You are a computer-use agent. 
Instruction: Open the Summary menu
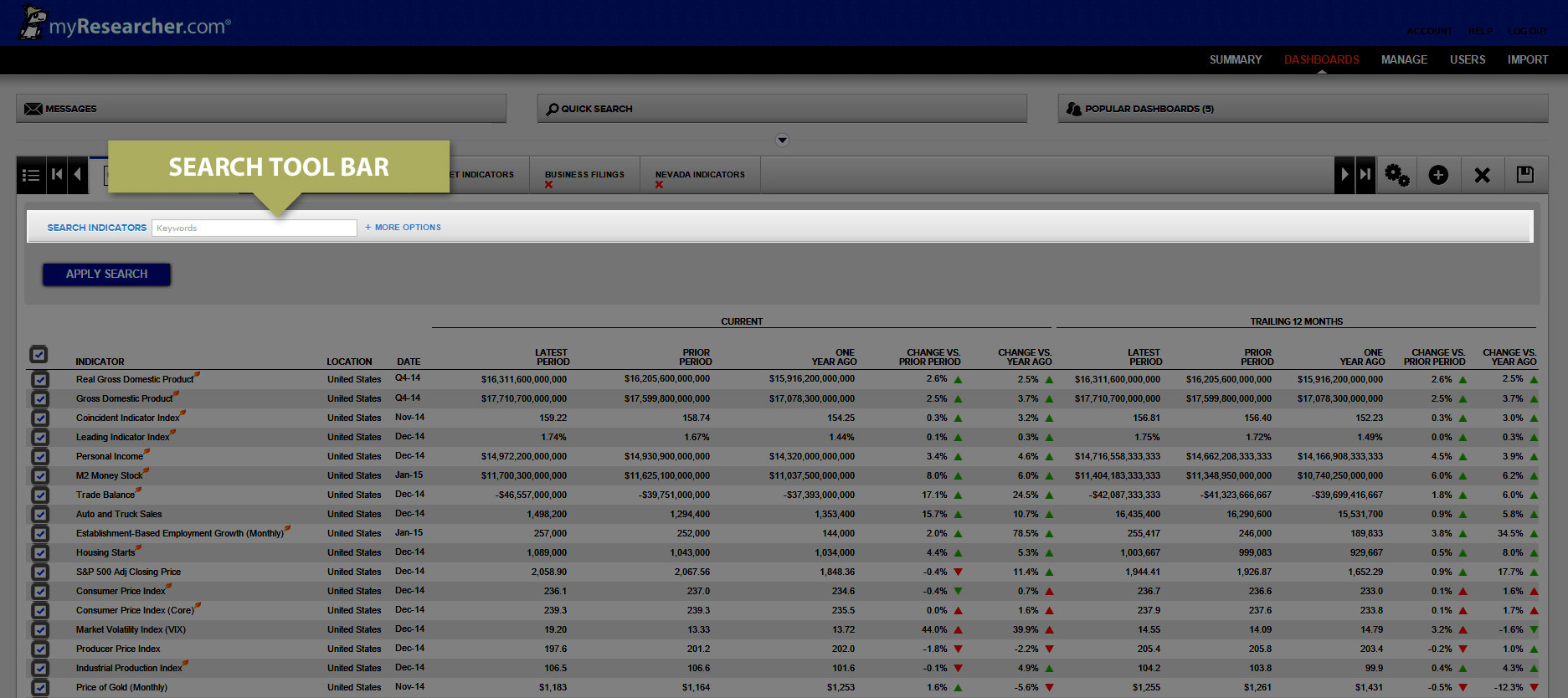1235,59
